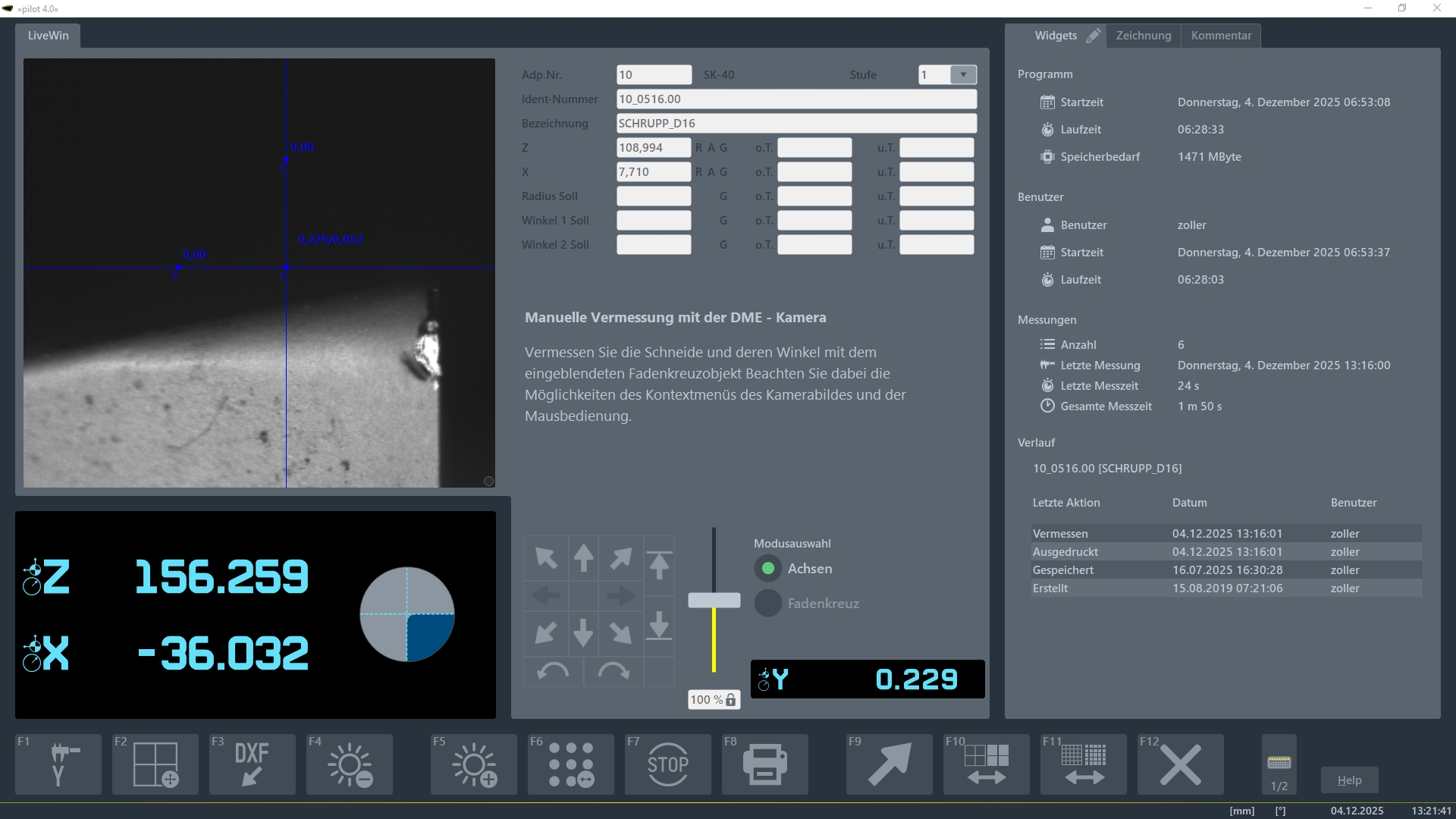Viewport: 1456px width, 819px height.
Task: Click the F2 crosshair add icon
Action: point(155,764)
